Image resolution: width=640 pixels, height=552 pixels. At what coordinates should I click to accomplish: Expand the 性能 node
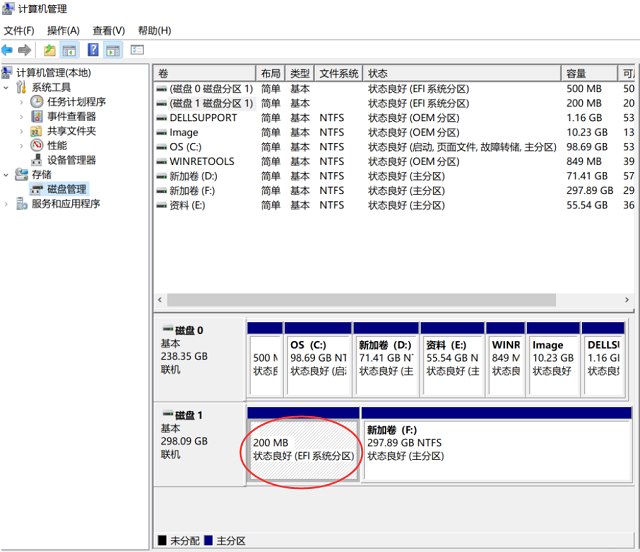[x=21, y=146]
